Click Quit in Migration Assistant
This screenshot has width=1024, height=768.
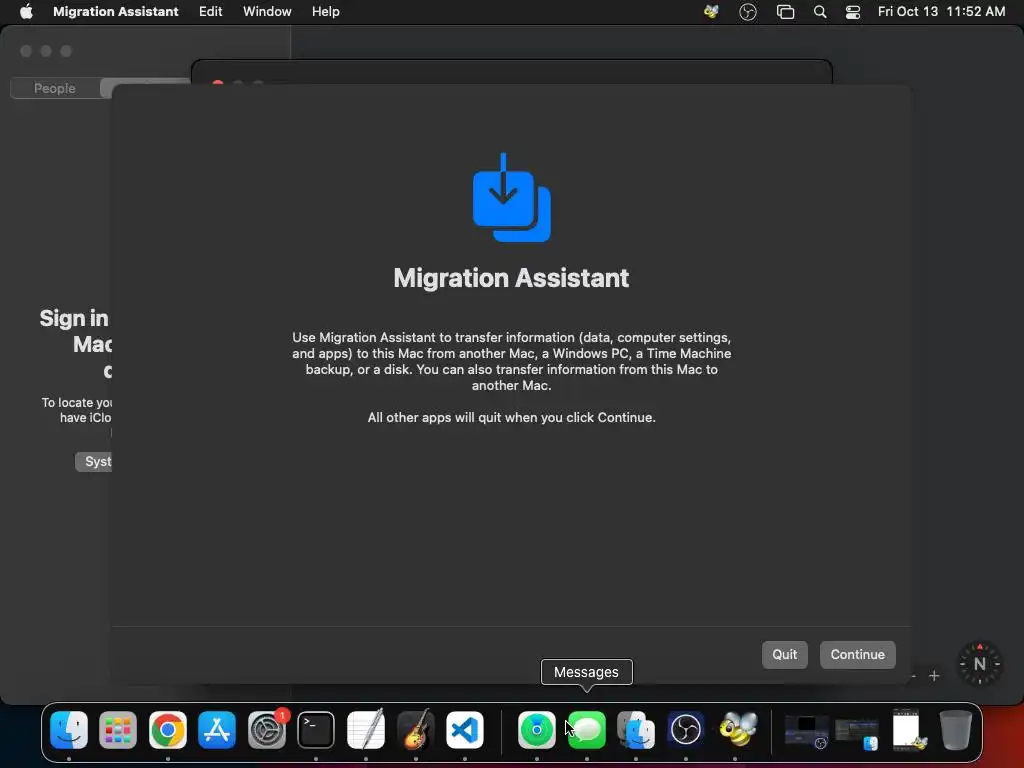tap(784, 654)
